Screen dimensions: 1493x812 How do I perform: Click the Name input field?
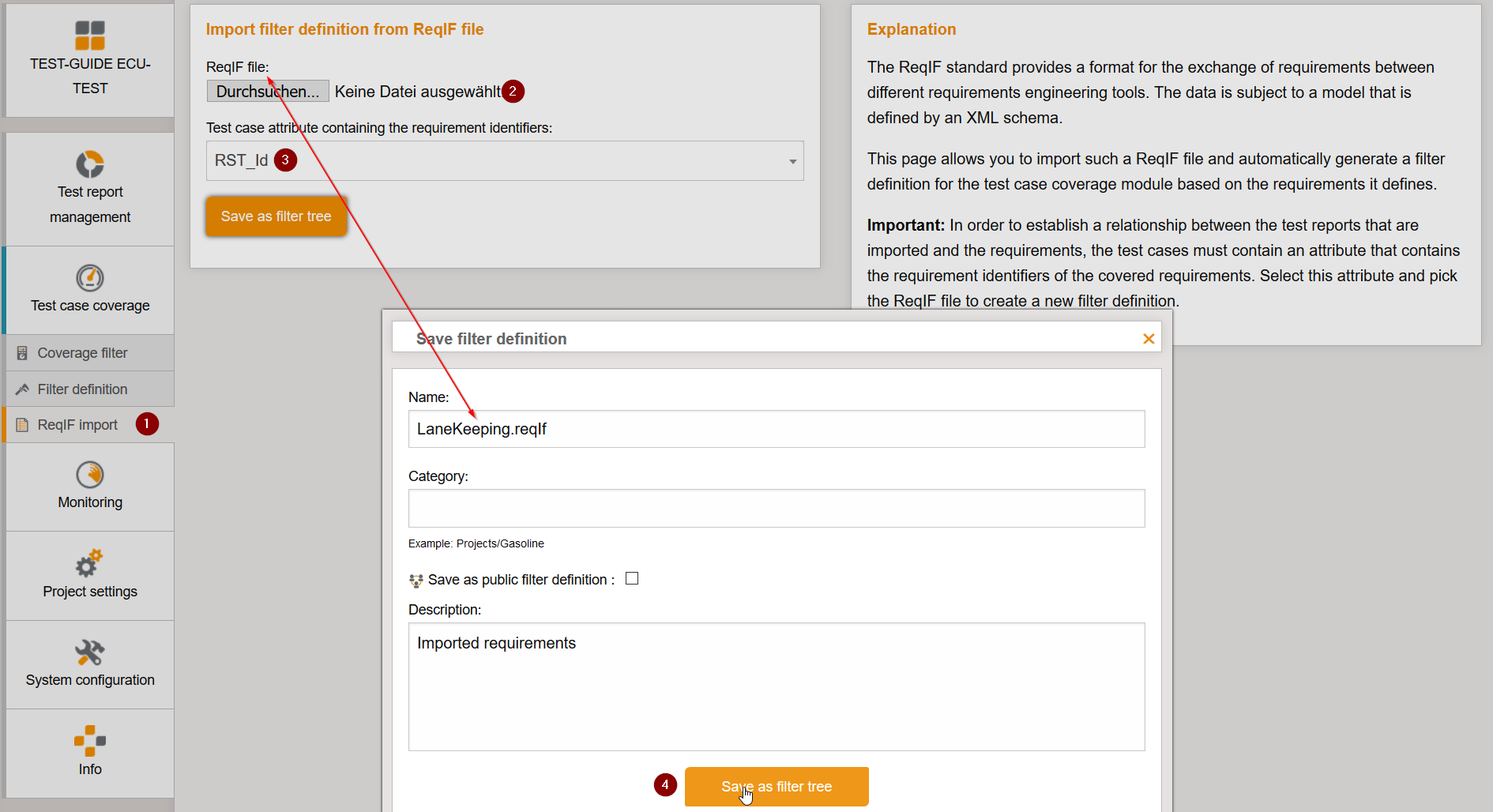777,429
